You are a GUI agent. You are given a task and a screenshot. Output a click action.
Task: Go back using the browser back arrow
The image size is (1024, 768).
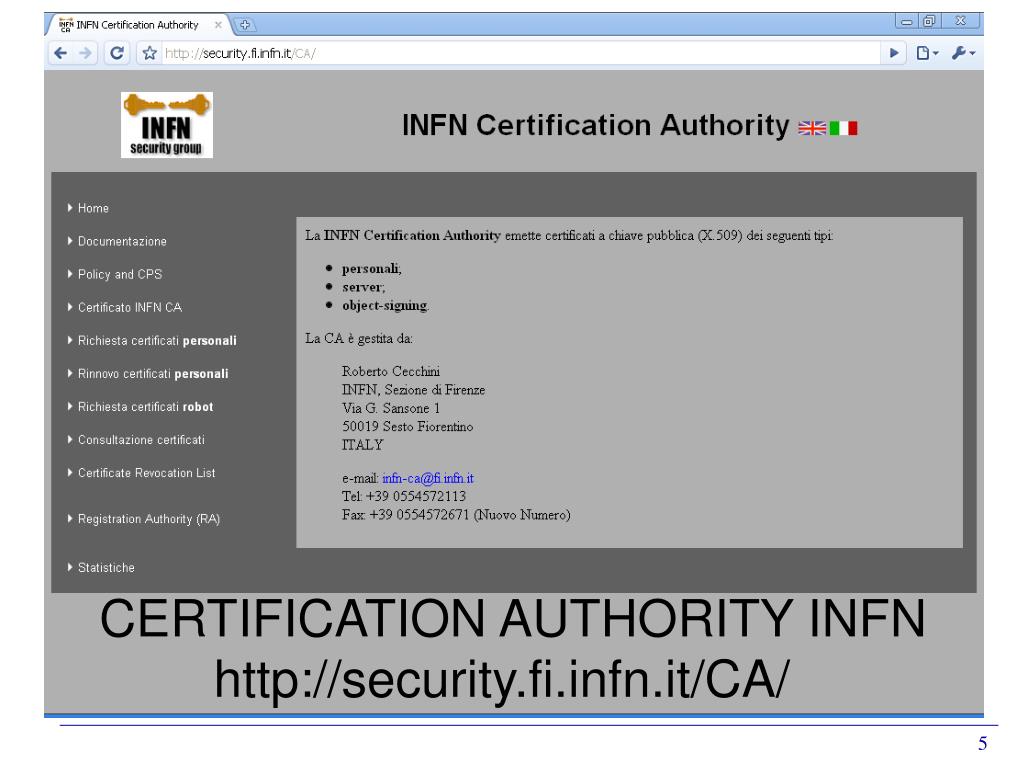coord(61,53)
